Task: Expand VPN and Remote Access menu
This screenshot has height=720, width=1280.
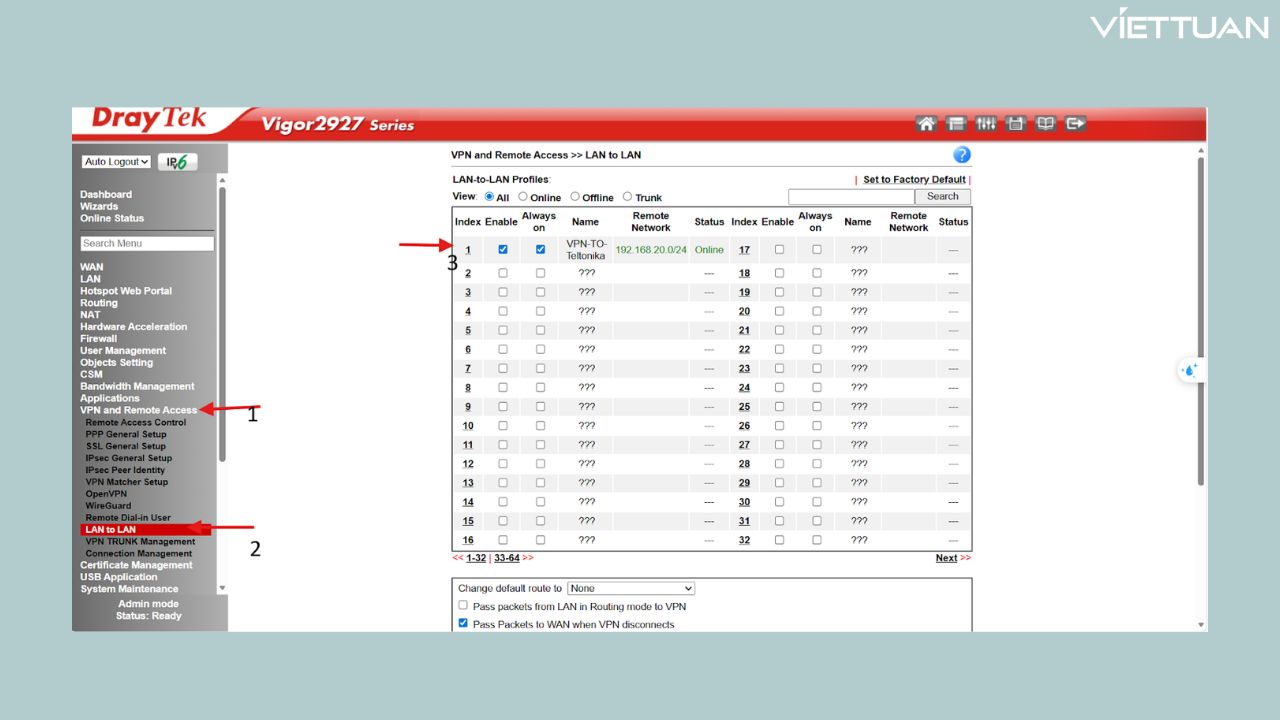Action: point(138,410)
